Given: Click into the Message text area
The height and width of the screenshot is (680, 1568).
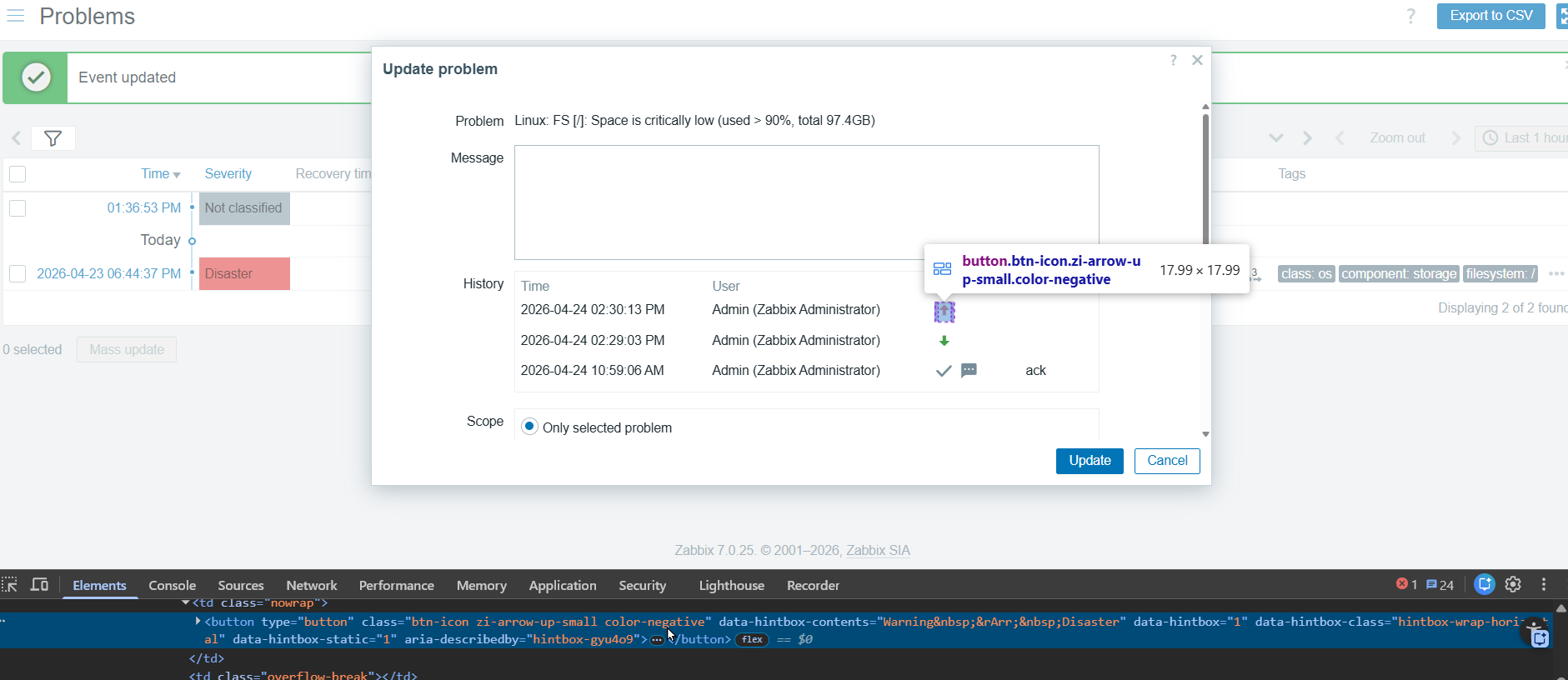Looking at the screenshot, I should 806,202.
